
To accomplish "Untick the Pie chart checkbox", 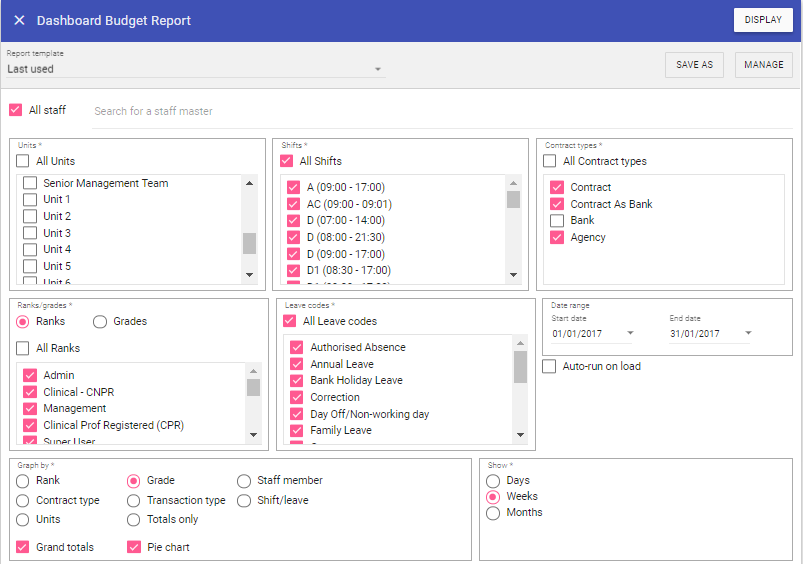I will (134, 547).
